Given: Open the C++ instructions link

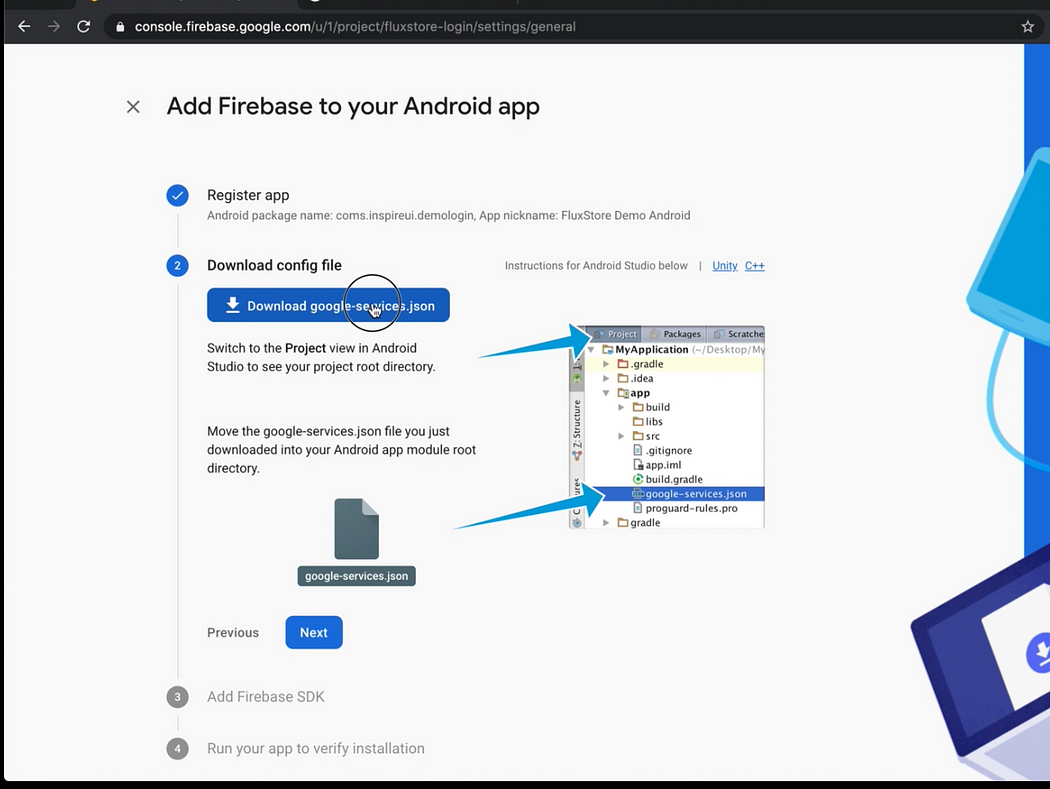Looking at the screenshot, I should tap(754, 266).
